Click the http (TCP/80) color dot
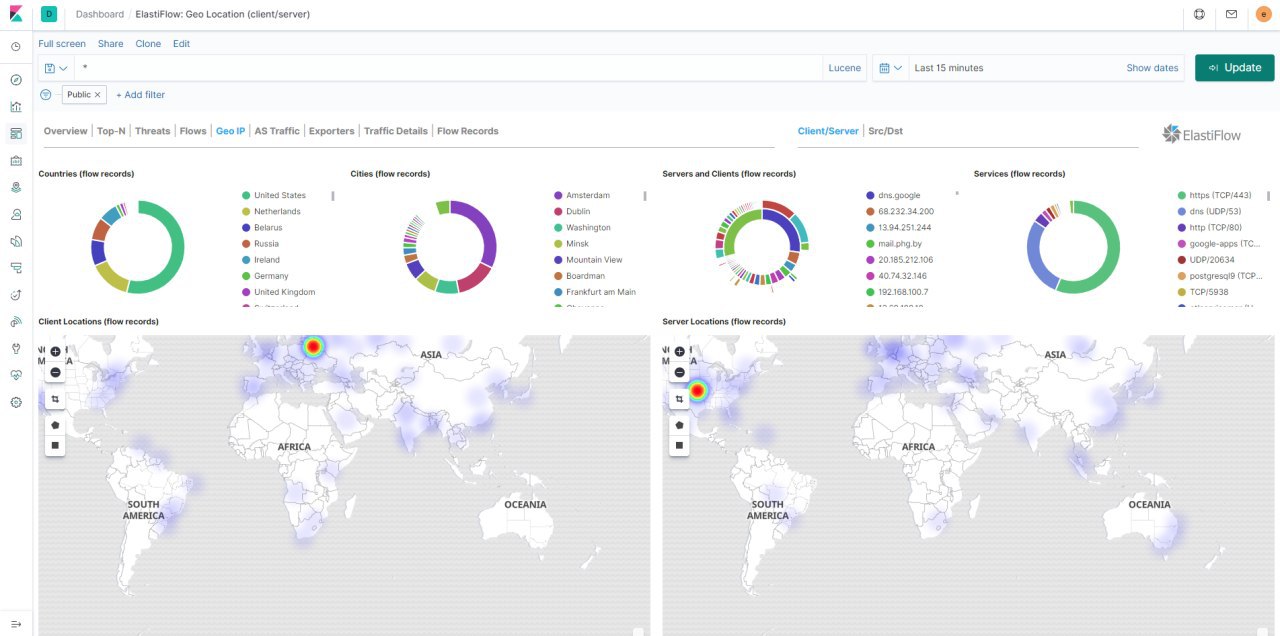This screenshot has width=1280, height=636. point(1182,227)
